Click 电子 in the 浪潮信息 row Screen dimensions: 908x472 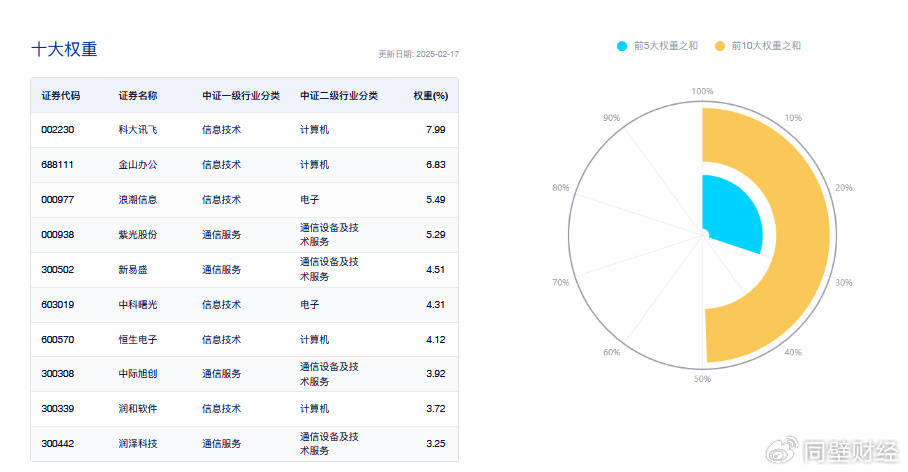click(309, 200)
